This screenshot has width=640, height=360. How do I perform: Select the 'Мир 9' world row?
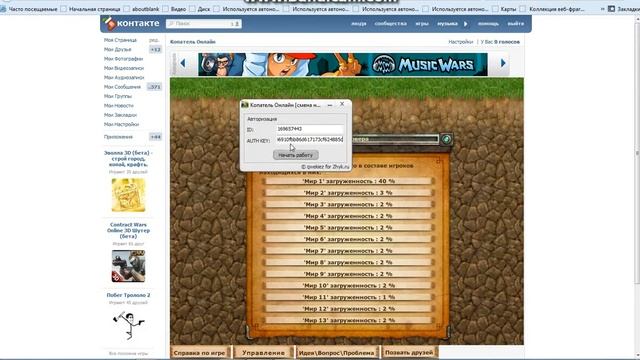348,274
